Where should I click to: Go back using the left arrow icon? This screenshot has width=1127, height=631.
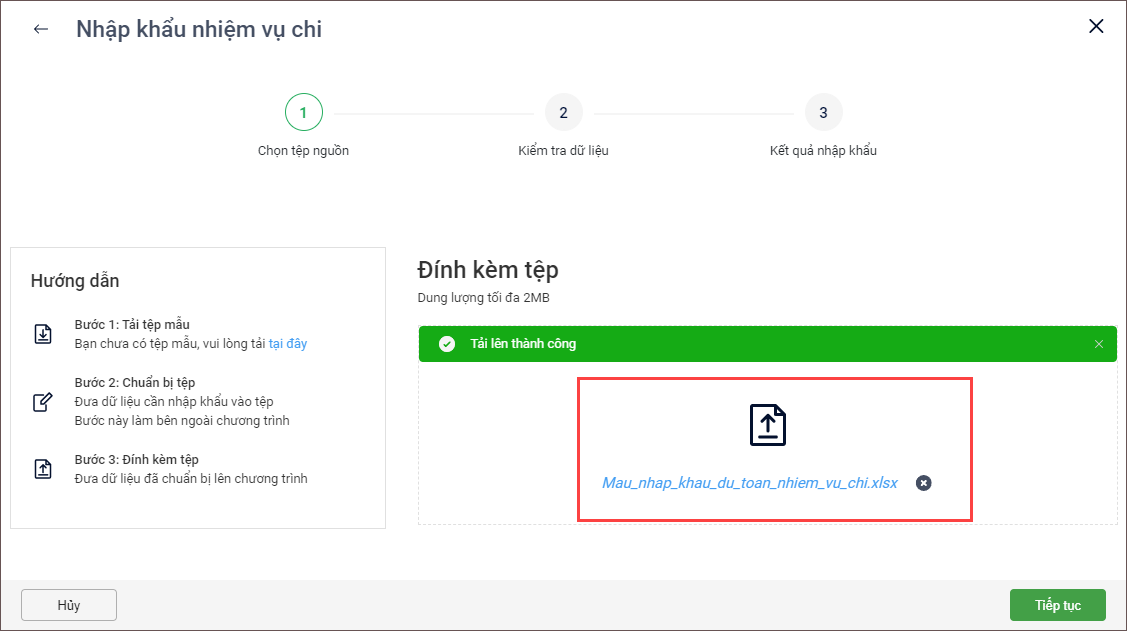tap(41, 29)
